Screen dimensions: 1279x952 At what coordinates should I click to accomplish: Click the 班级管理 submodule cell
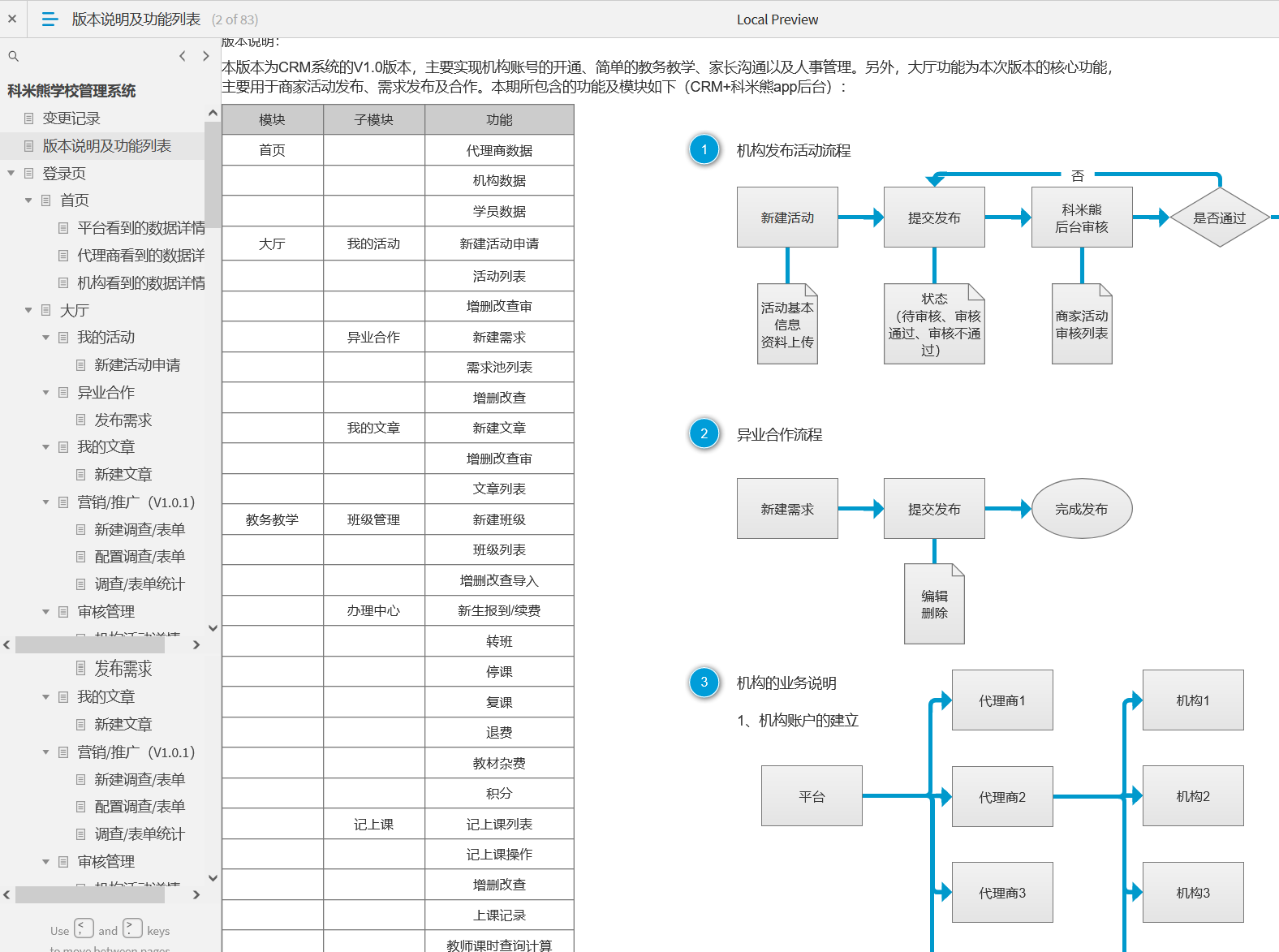[x=374, y=519]
